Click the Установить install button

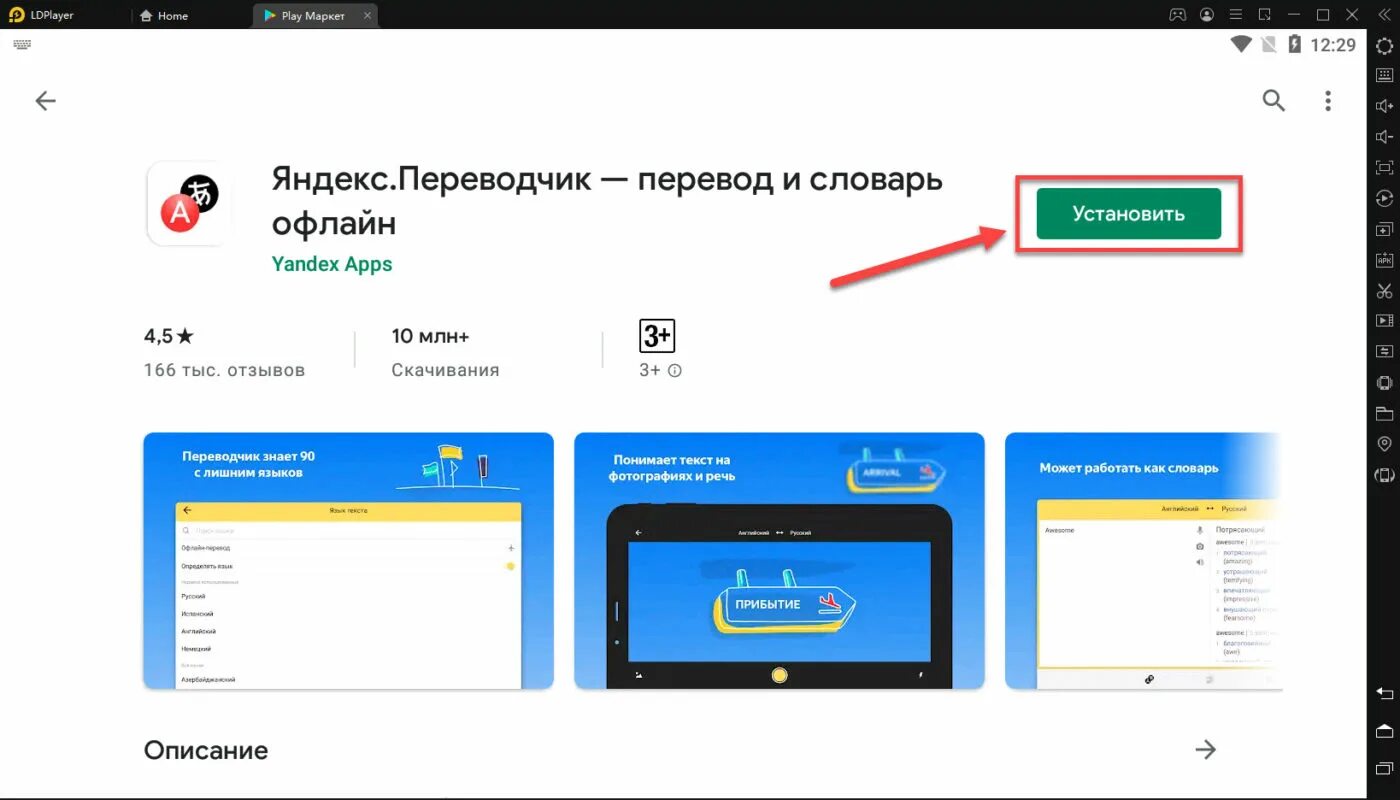[1129, 214]
